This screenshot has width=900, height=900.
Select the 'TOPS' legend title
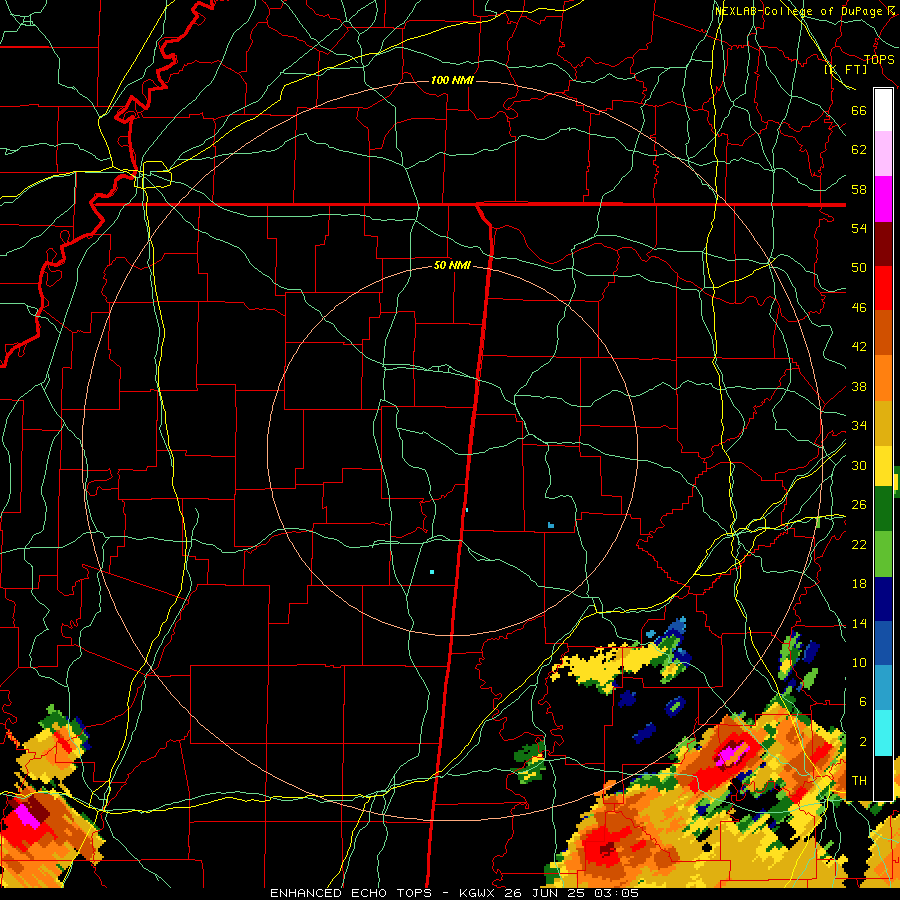[x=879, y=60]
